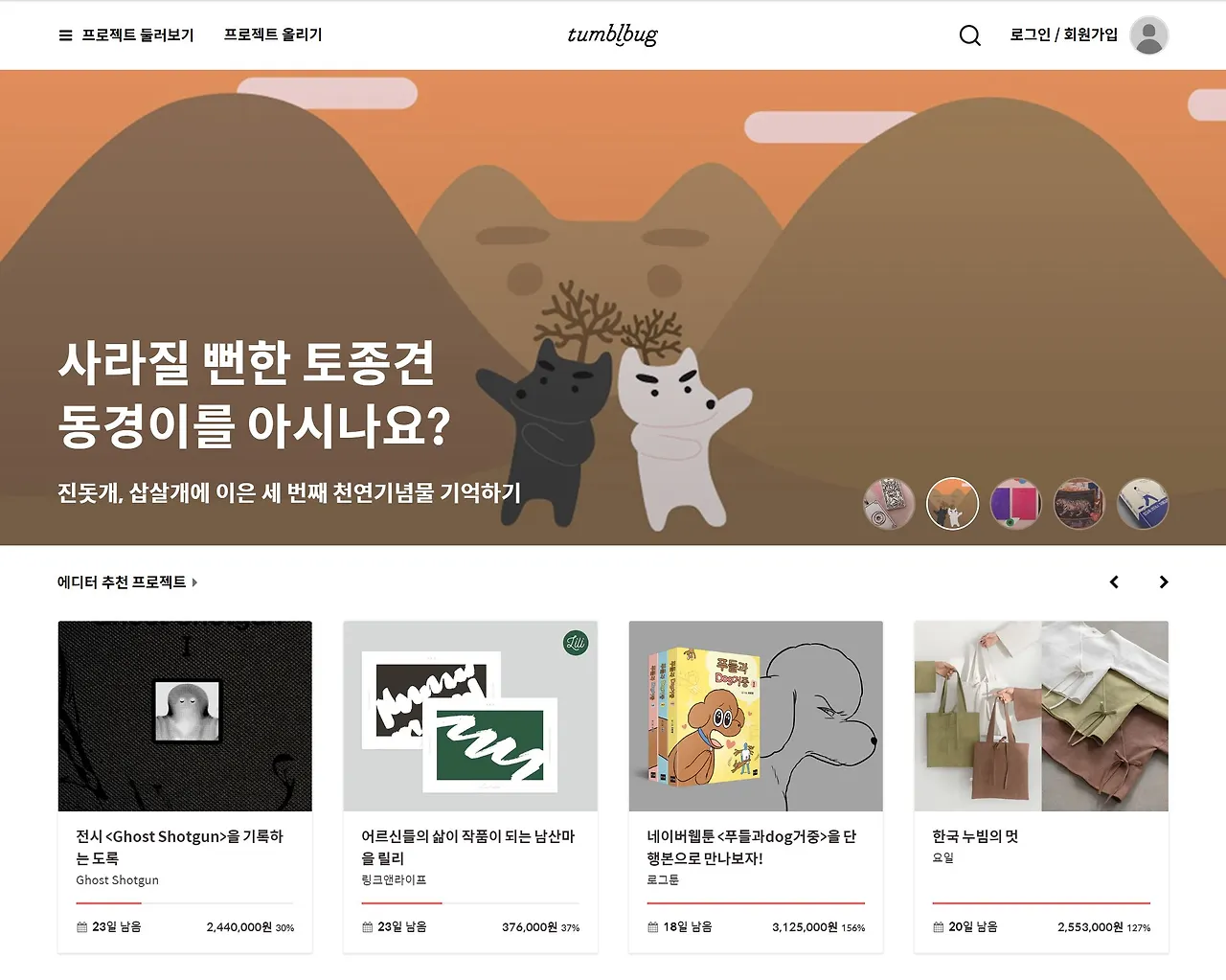Image resolution: width=1226 pixels, height=980 pixels.
Task: Select the purple-red banner thumbnail circle
Action: (x=1015, y=504)
